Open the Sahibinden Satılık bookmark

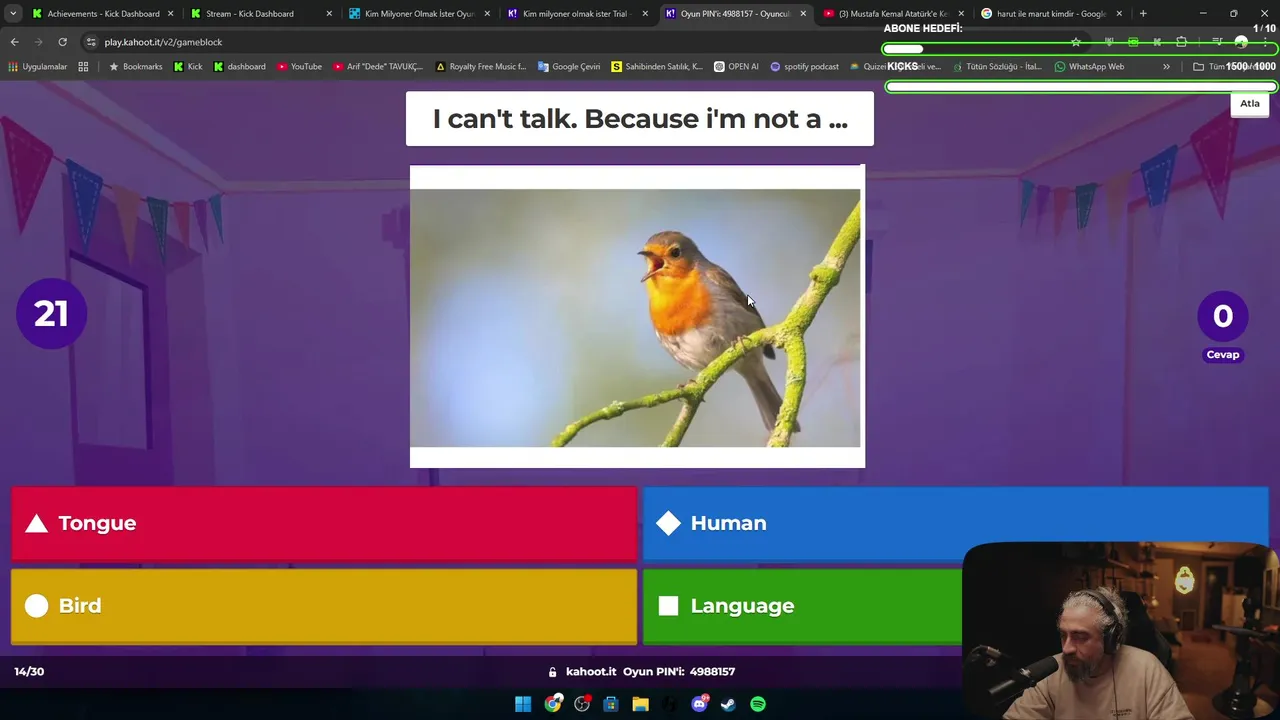point(657,67)
